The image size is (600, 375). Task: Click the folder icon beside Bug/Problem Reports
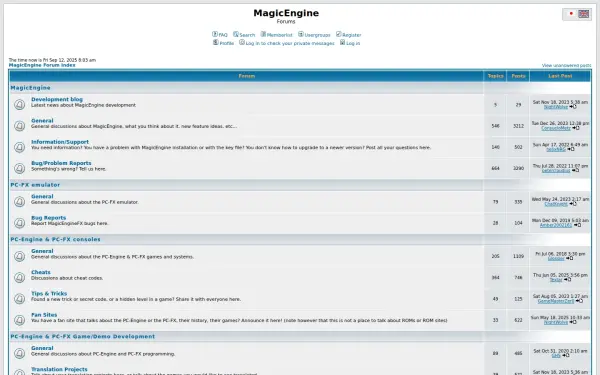(x=20, y=168)
